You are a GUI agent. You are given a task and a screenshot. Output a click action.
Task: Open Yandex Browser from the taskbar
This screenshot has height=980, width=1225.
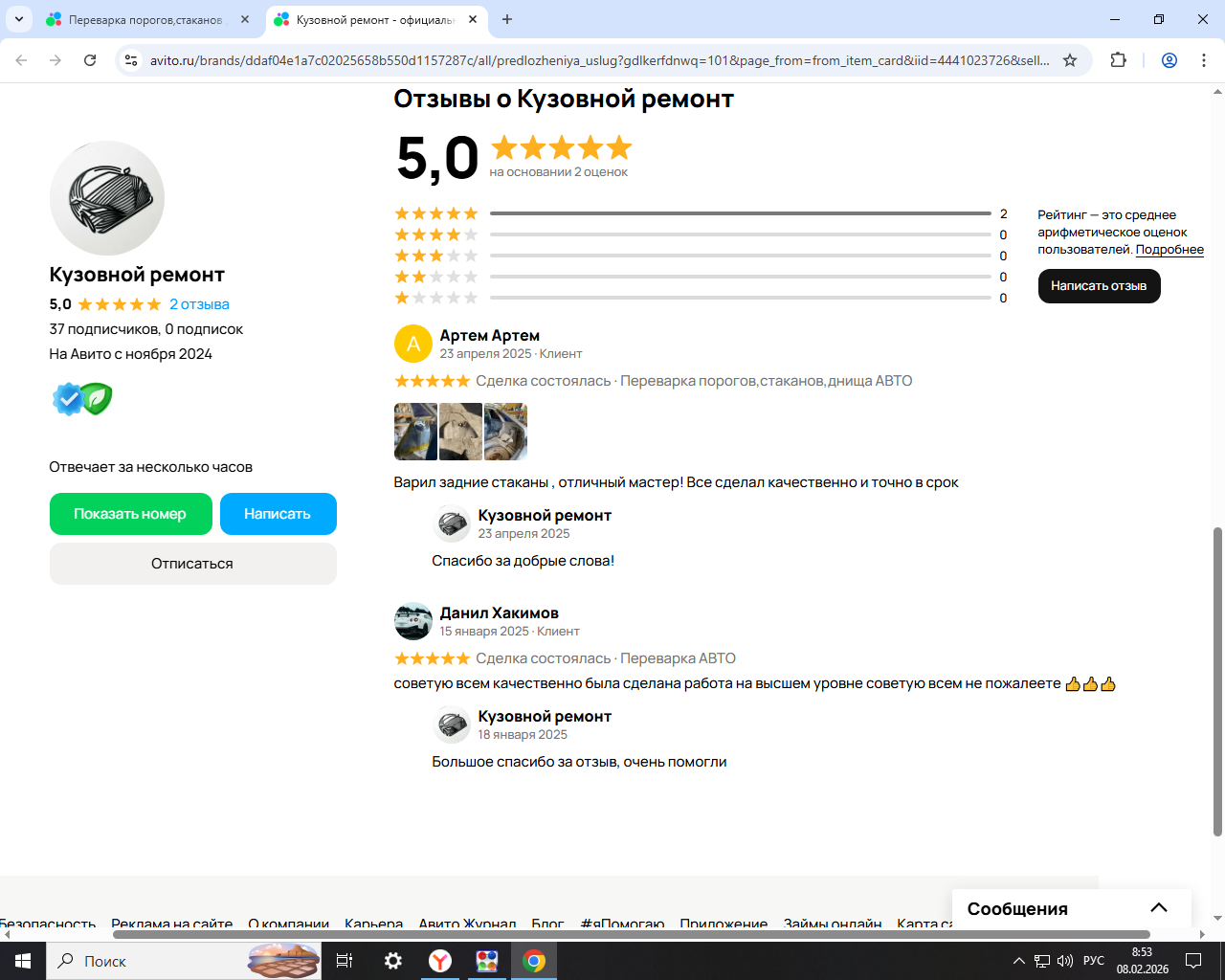coord(440,961)
